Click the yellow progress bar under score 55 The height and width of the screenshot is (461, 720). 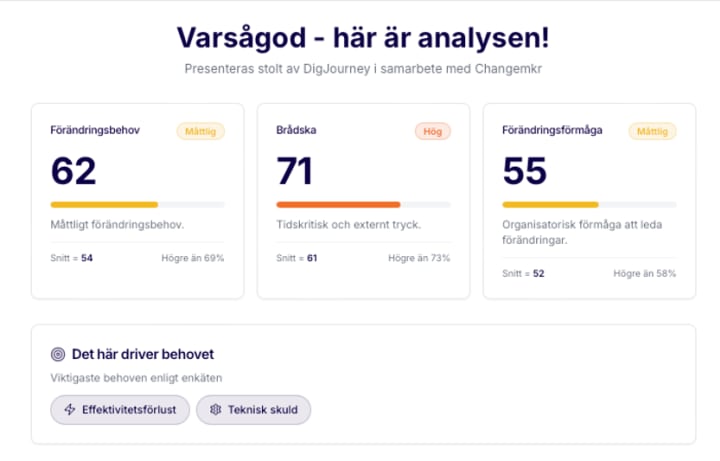pos(550,204)
